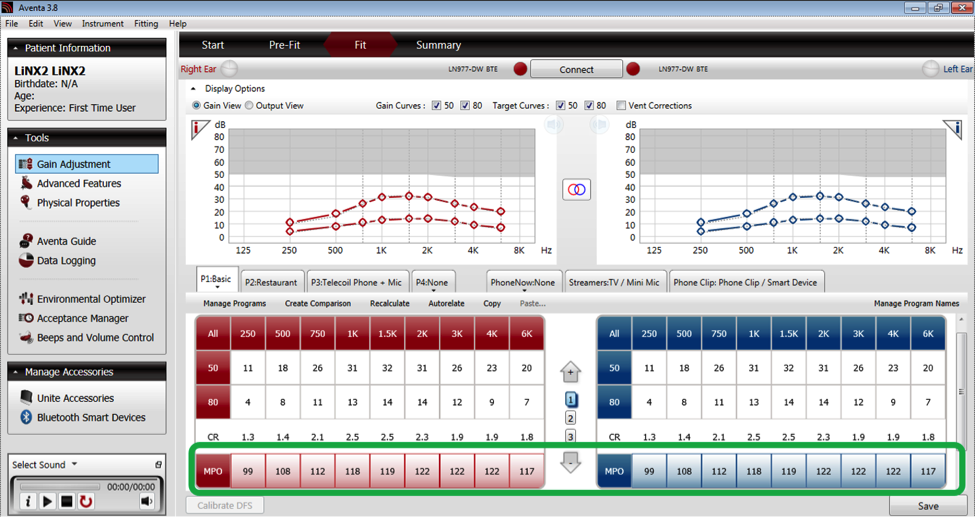This screenshot has height=517, width=975.
Task: Switch to the Pre-Fit tab
Action: (x=285, y=45)
